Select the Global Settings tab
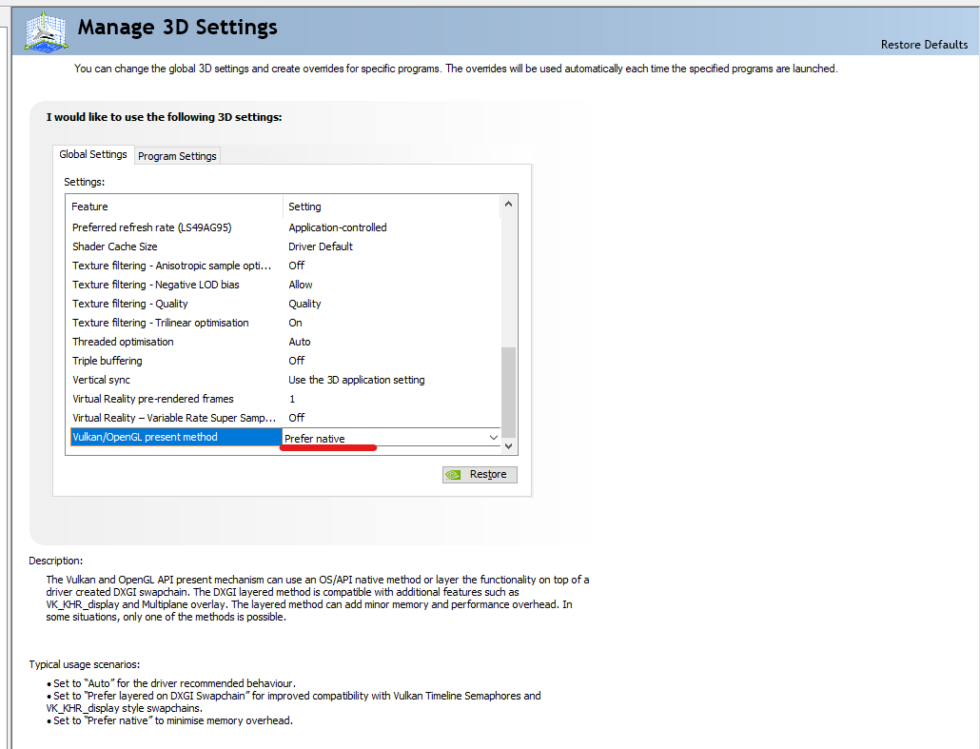The image size is (980, 749). pos(93,155)
